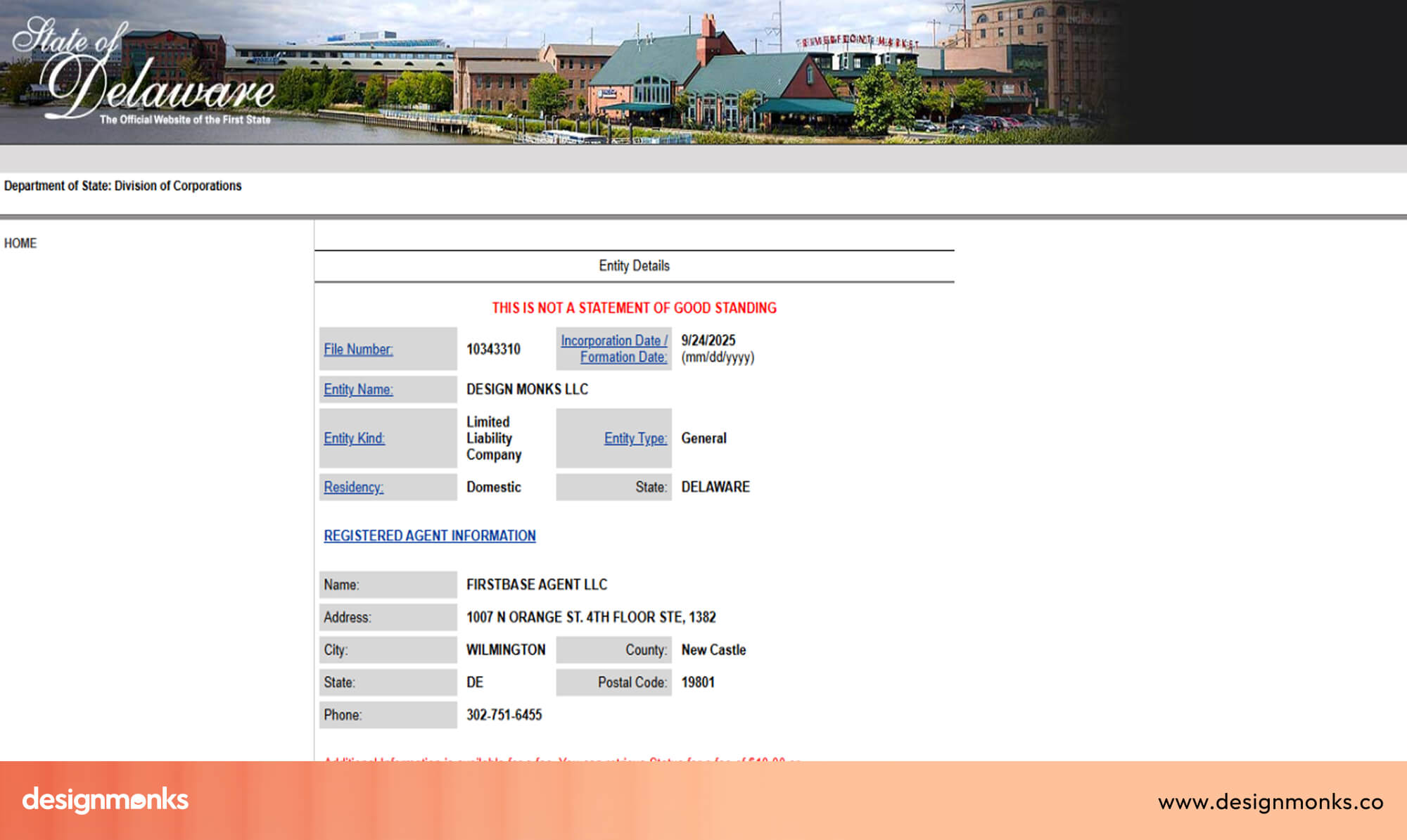Screen dimensions: 1407x840
Task: Click the registered agent phone number 302-751-6455
Action: click(504, 715)
